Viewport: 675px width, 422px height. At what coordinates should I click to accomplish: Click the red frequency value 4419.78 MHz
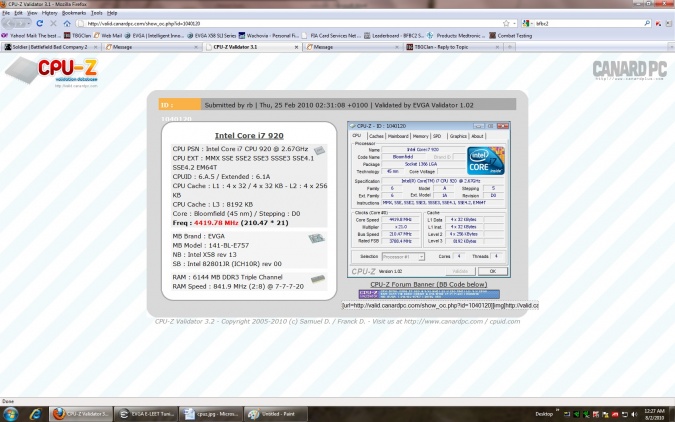(x=216, y=223)
